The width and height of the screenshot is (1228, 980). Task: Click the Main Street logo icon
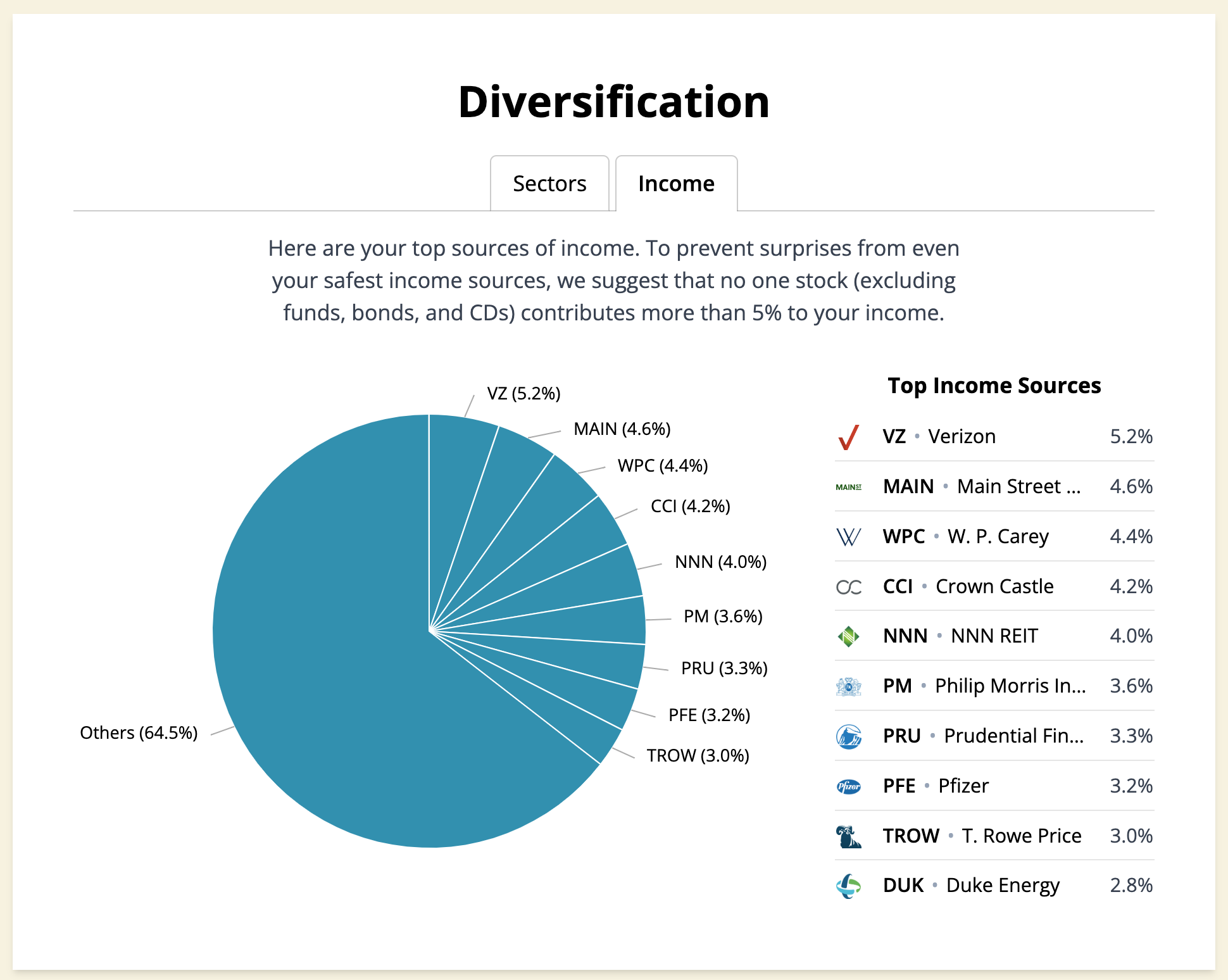(848, 487)
